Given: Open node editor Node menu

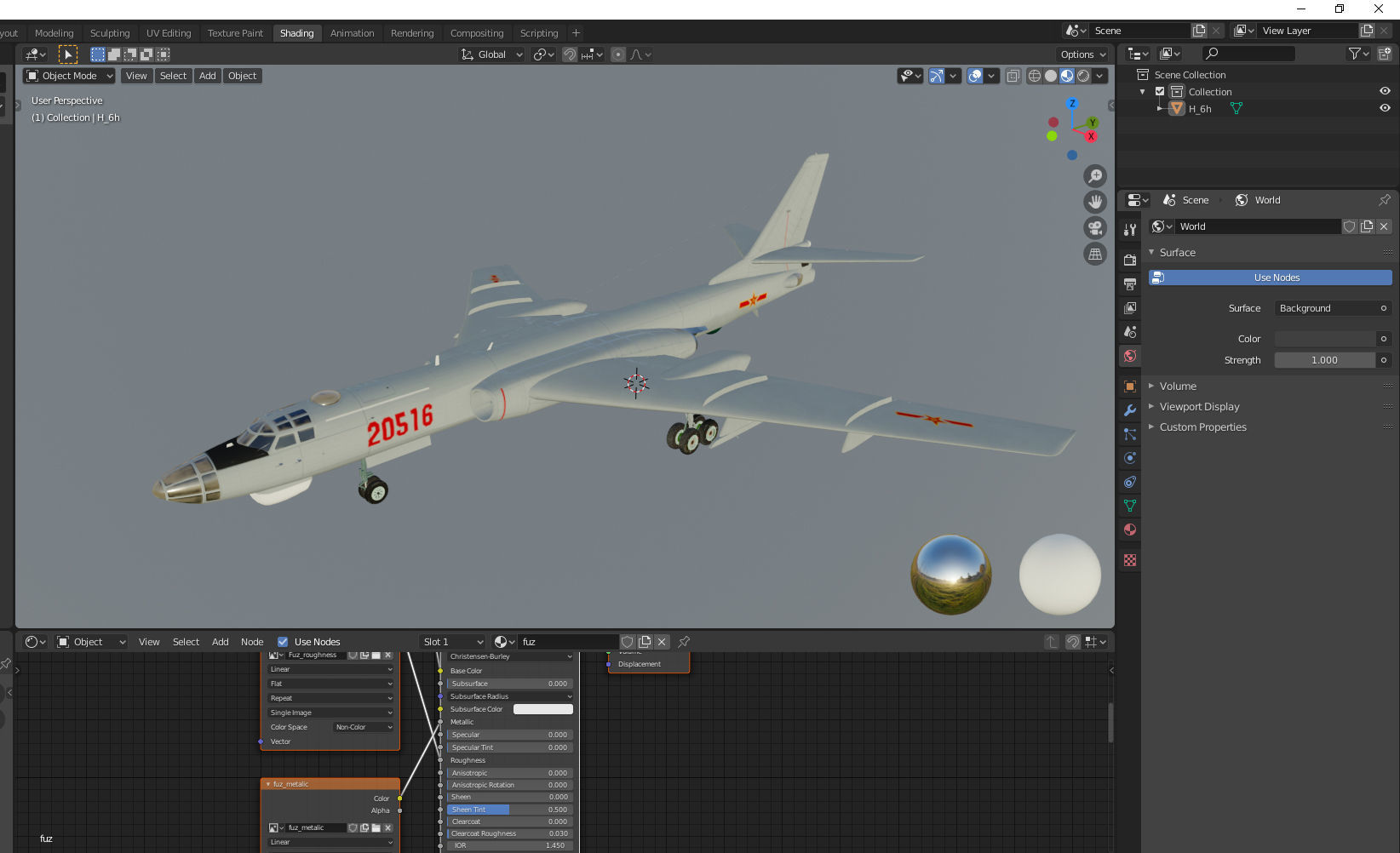Looking at the screenshot, I should point(252,642).
